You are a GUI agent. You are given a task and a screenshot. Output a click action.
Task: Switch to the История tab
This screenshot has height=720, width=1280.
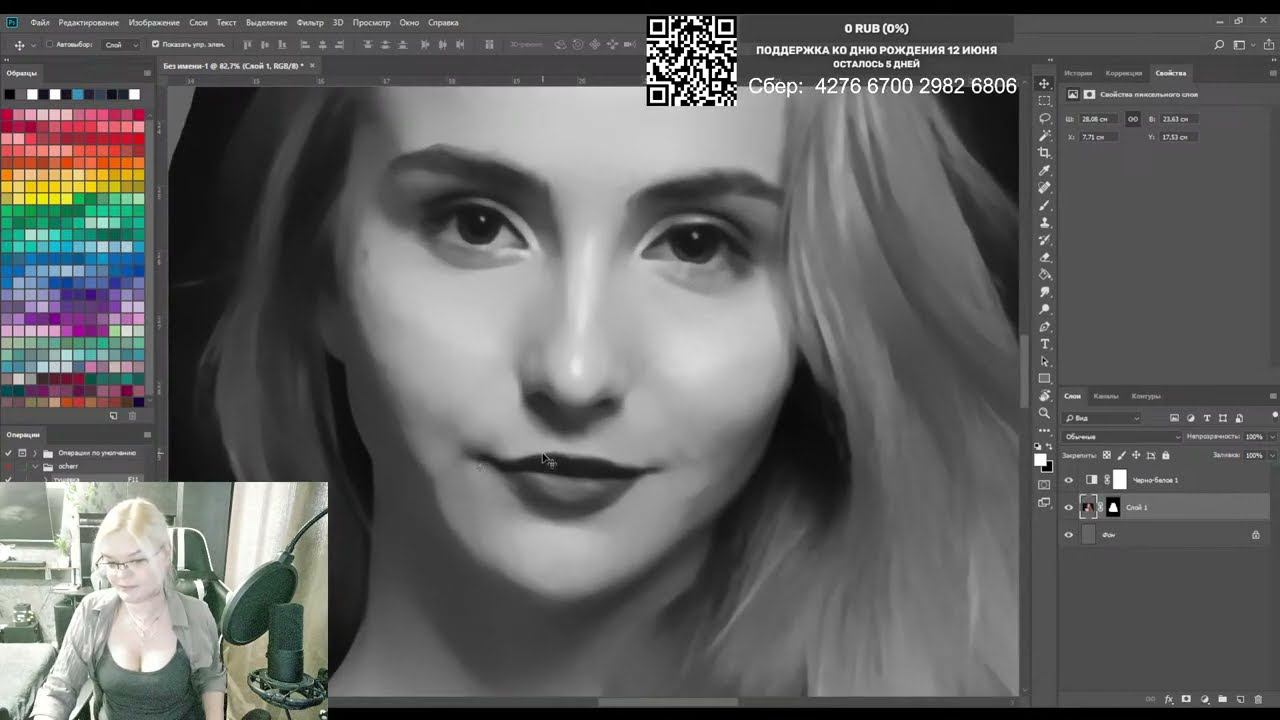click(1078, 73)
